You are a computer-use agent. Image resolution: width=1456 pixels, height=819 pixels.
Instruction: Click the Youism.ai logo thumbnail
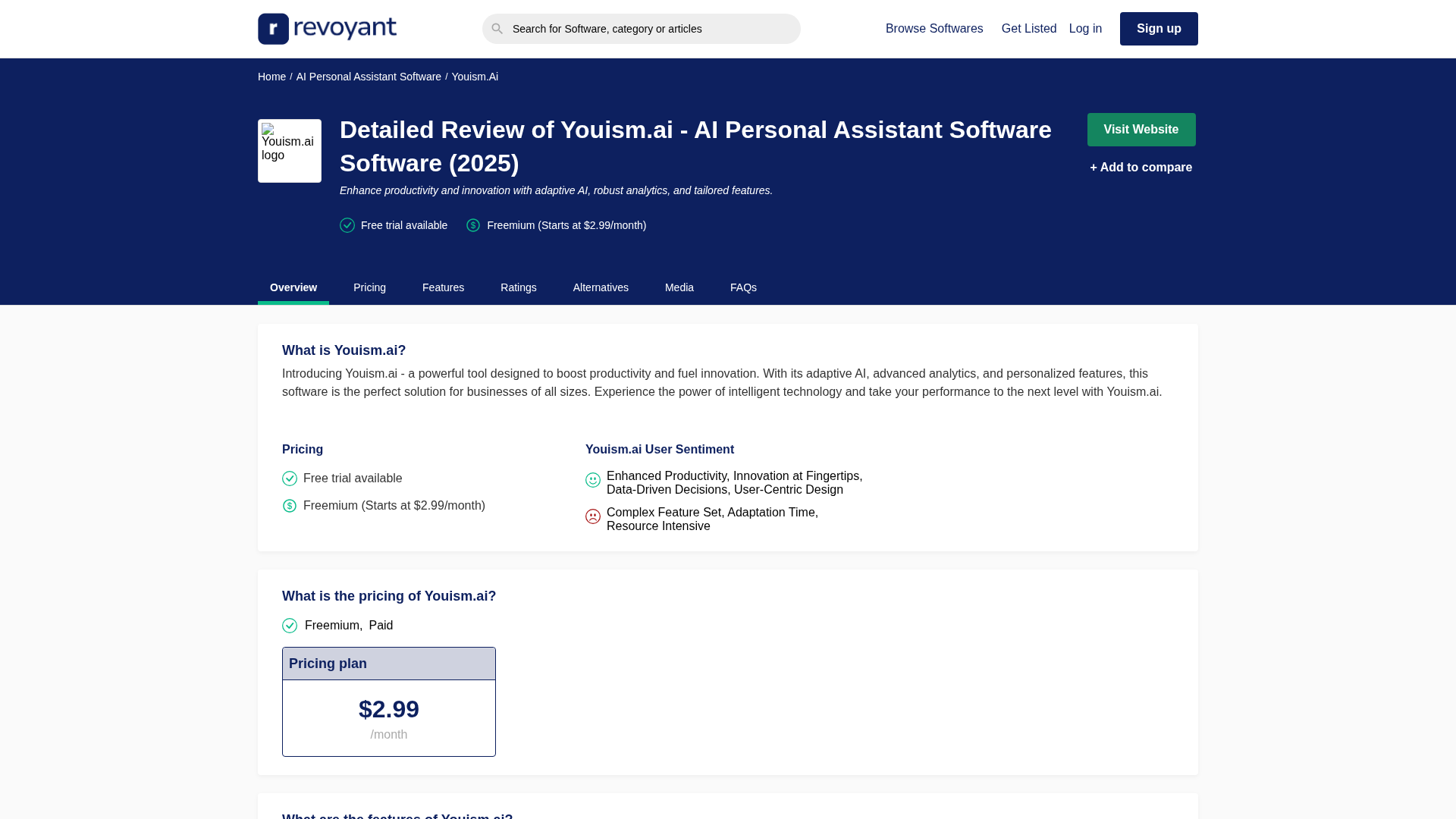[x=290, y=151]
